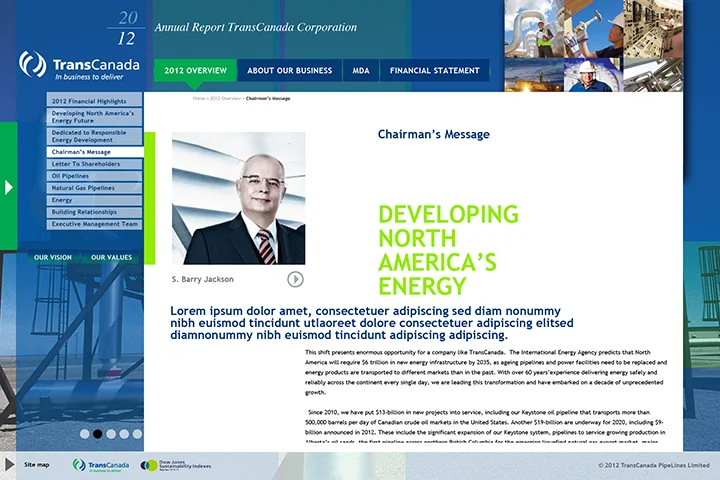Image resolution: width=720 pixels, height=480 pixels.
Task: Select the Energy sidebar item
Action: (94, 200)
